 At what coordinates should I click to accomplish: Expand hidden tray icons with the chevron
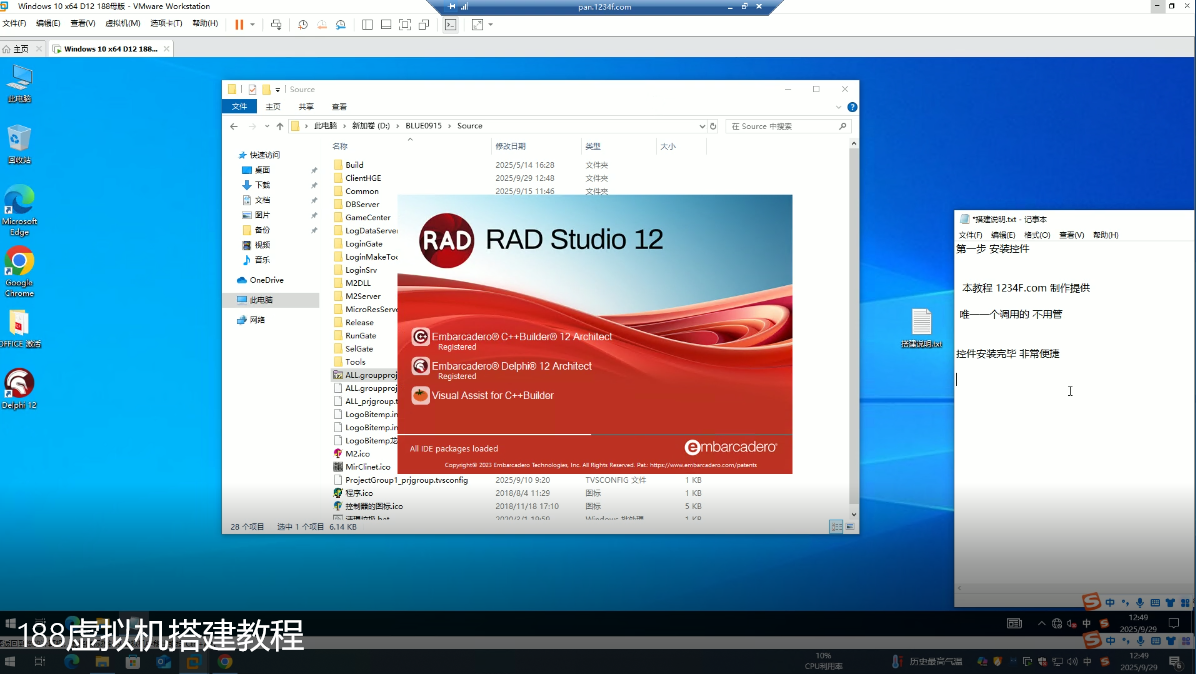pyautogui.click(x=1041, y=623)
